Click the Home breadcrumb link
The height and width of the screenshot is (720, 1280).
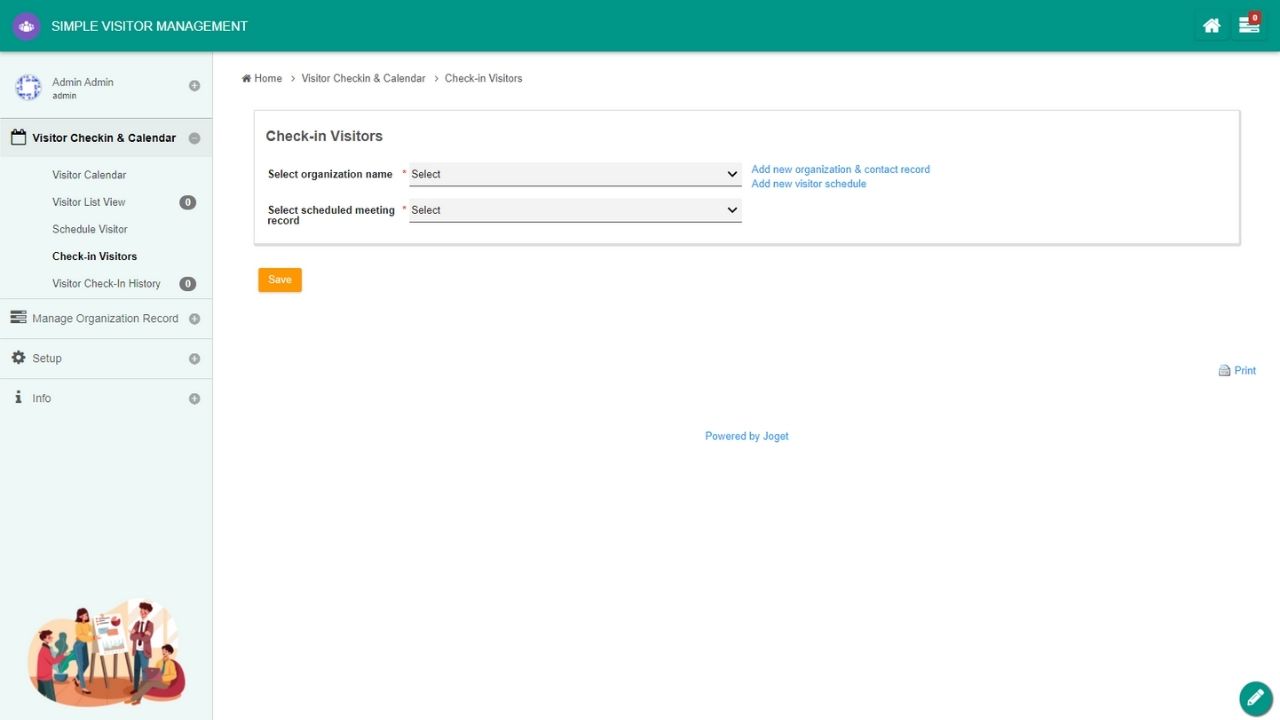coord(267,78)
